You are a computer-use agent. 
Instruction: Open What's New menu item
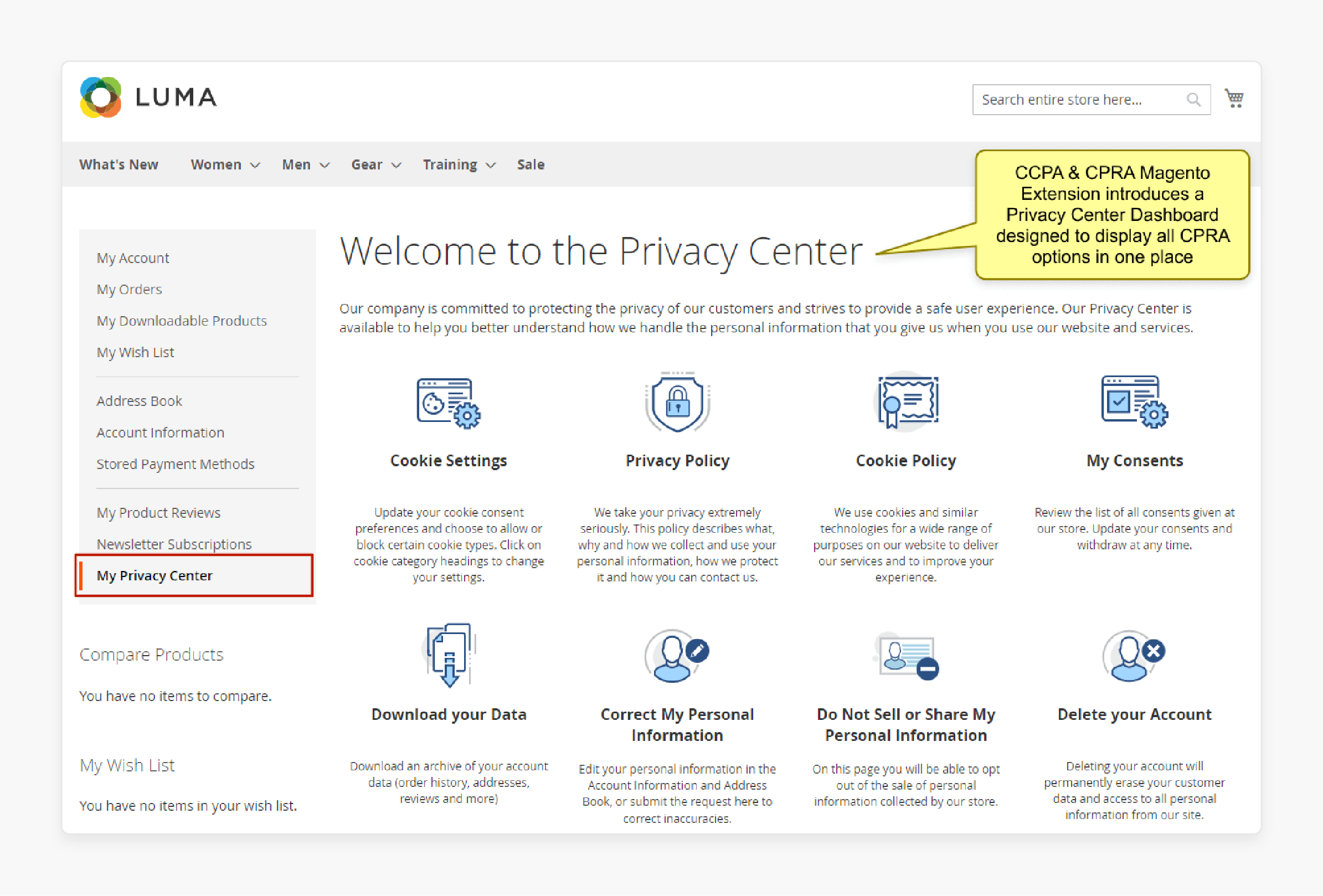coord(119,164)
